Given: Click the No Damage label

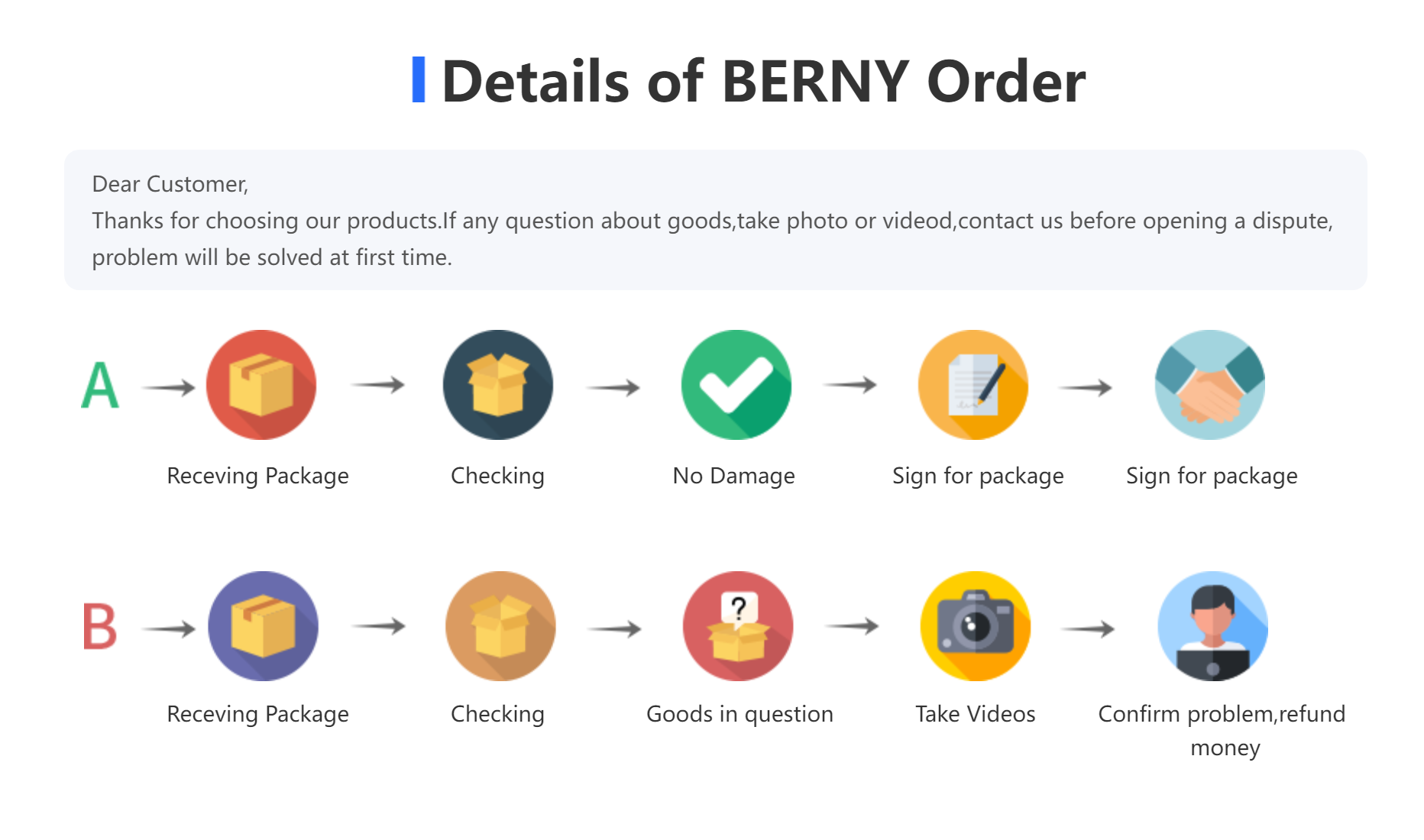Looking at the screenshot, I should [x=733, y=476].
